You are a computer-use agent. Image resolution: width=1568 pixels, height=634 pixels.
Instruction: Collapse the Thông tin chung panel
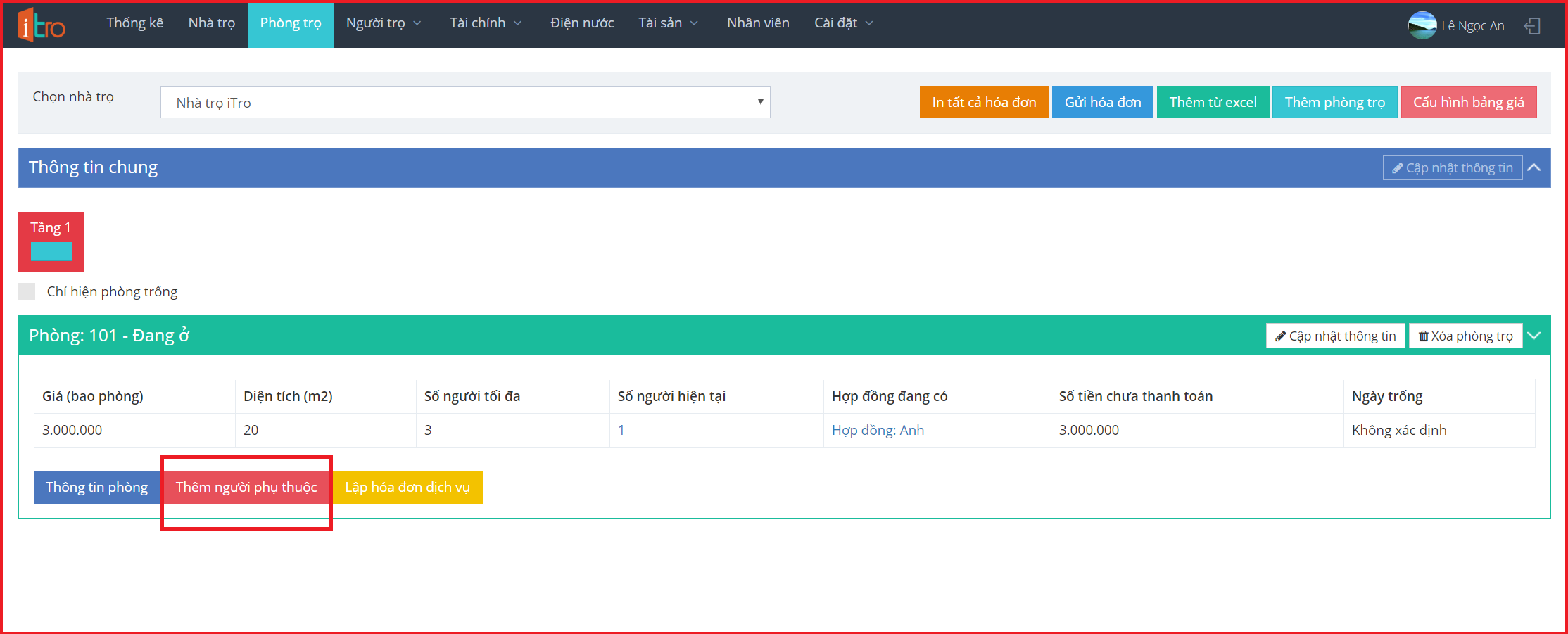point(1535,167)
